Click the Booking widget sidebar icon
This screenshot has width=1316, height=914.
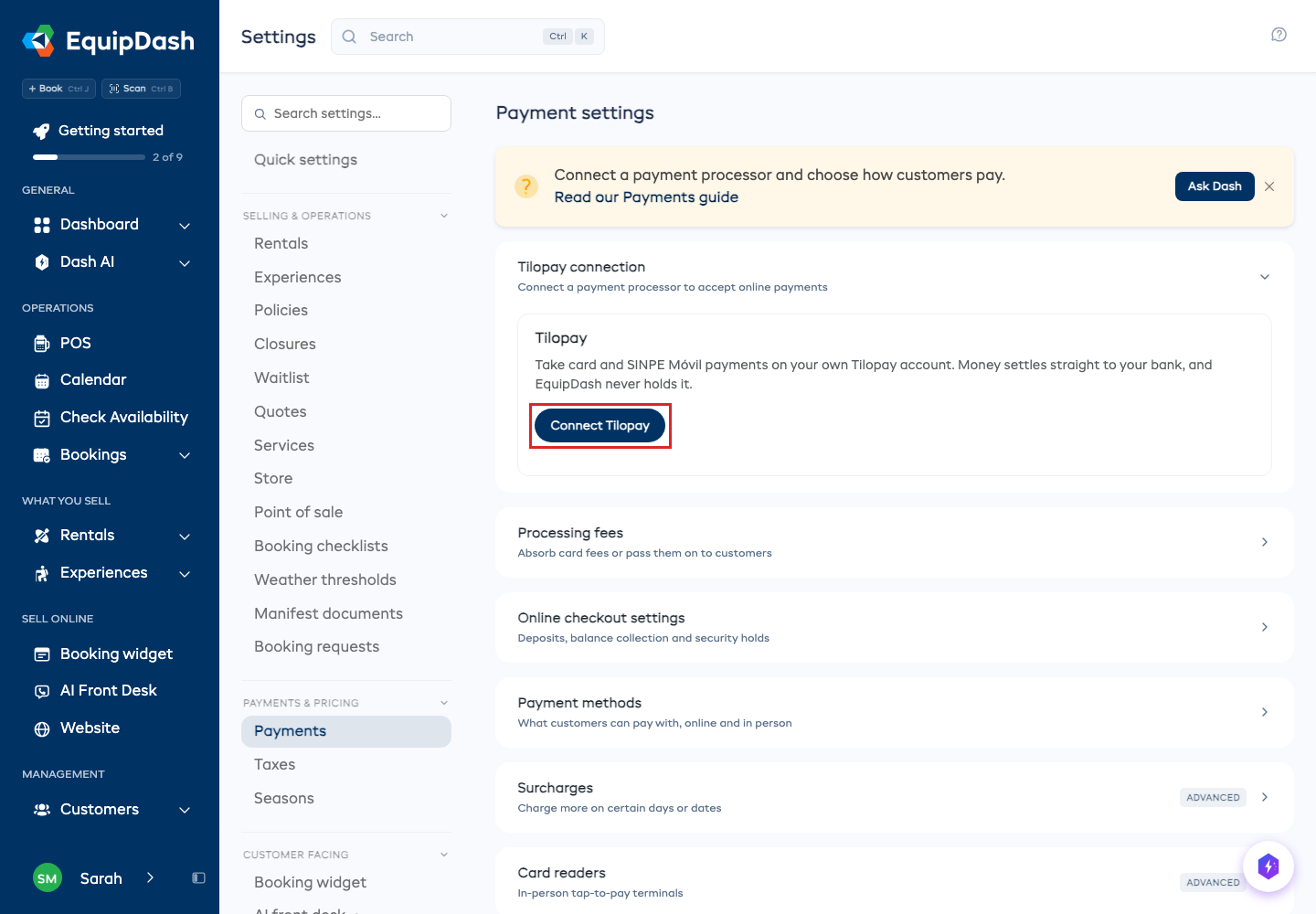42,654
